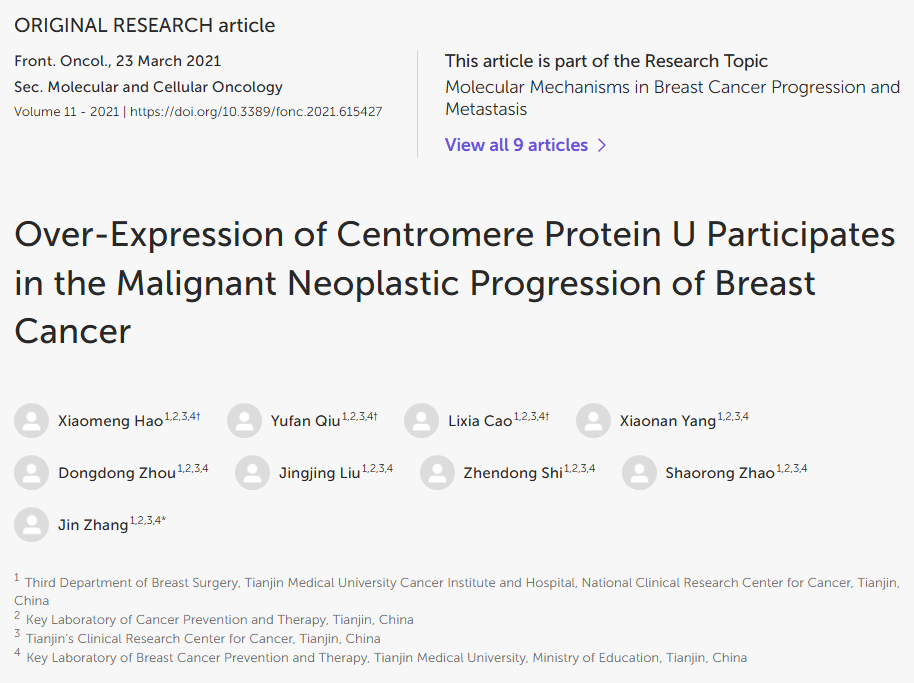Click Xiaomeng Hao's avatar icon
Image resolution: width=914 pixels, height=683 pixels.
tap(31, 421)
